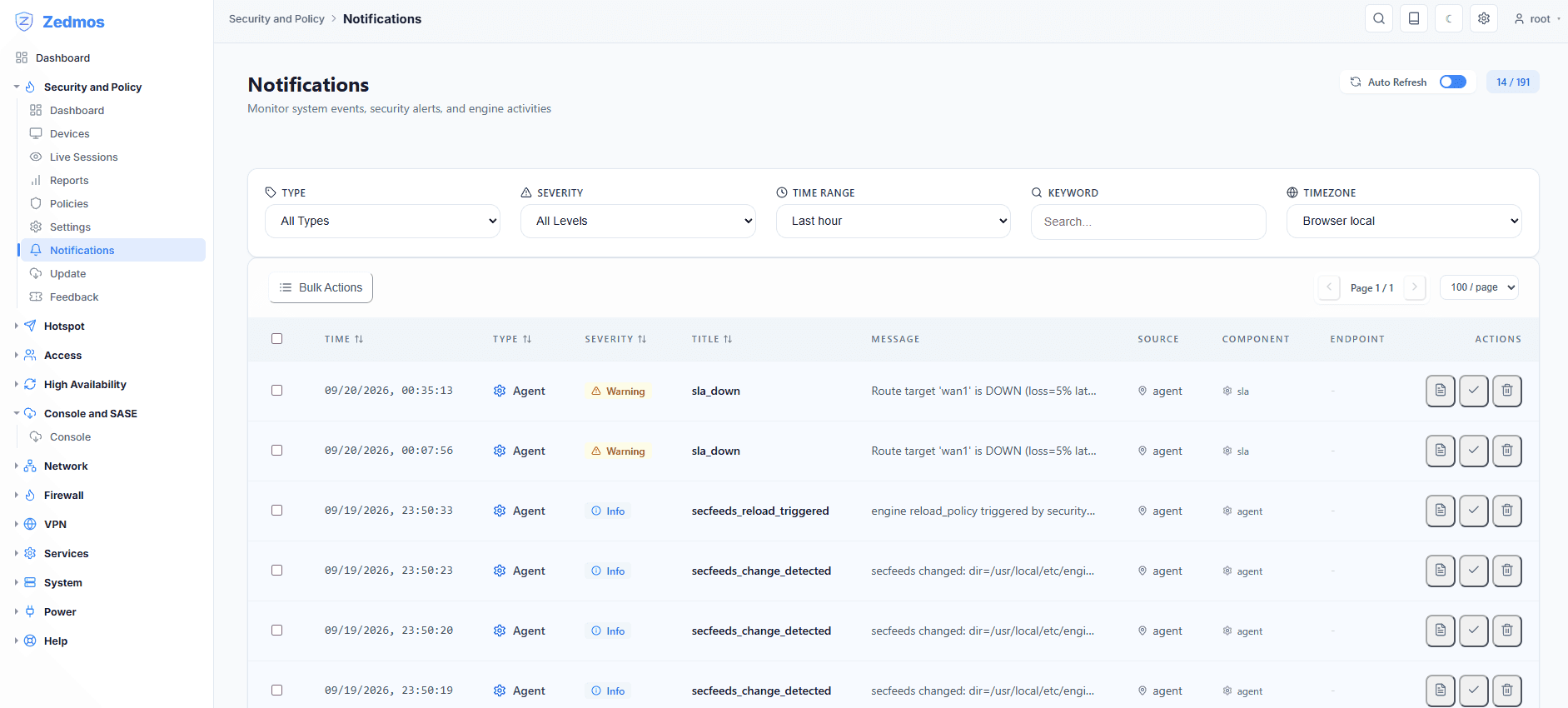The image size is (1568, 708).
Task: Expand the High Availability sidebar section
Action: tap(85, 384)
